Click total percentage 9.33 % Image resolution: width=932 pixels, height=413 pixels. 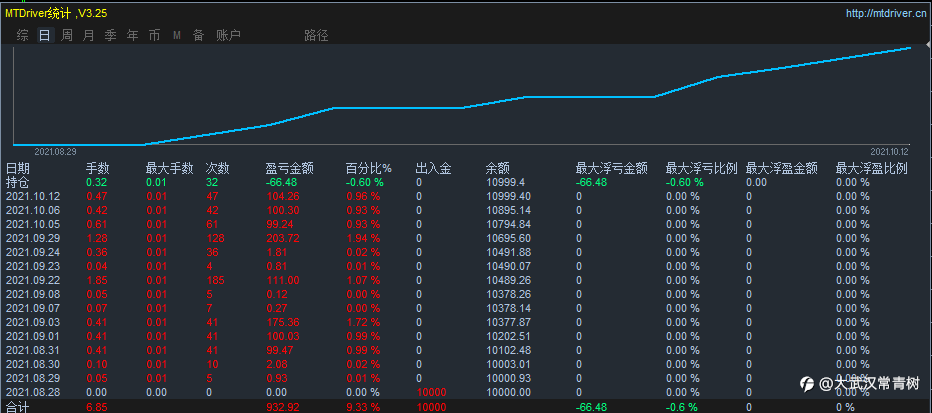click(x=363, y=407)
